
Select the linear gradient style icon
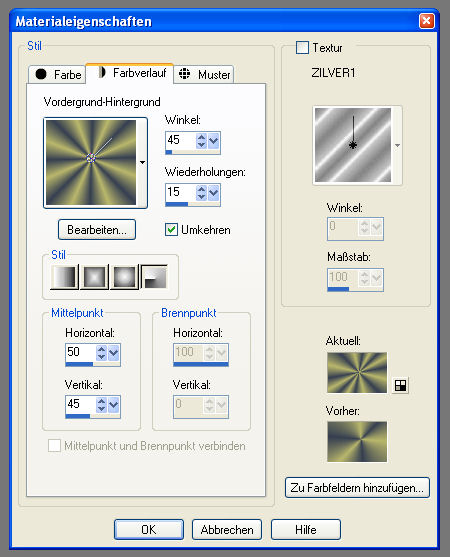(64, 277)
